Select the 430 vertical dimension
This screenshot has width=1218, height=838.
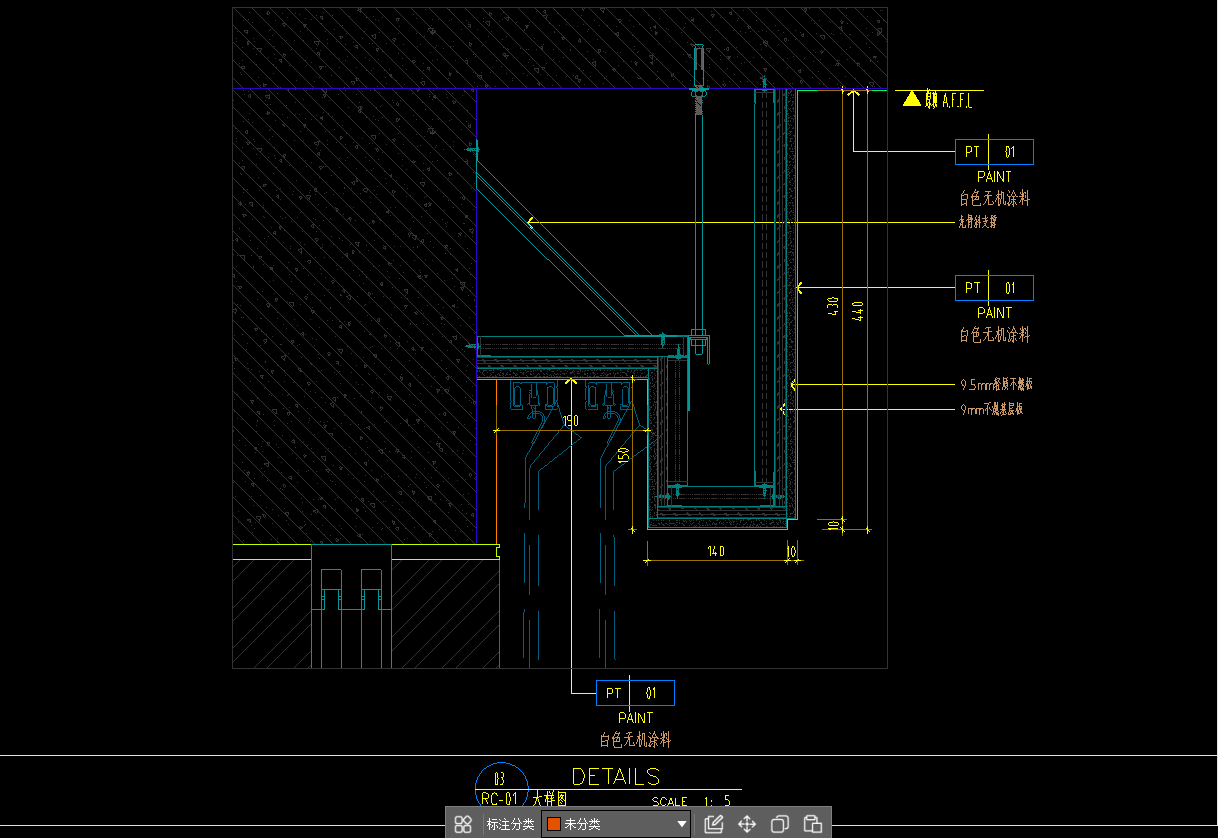(833, 307)
